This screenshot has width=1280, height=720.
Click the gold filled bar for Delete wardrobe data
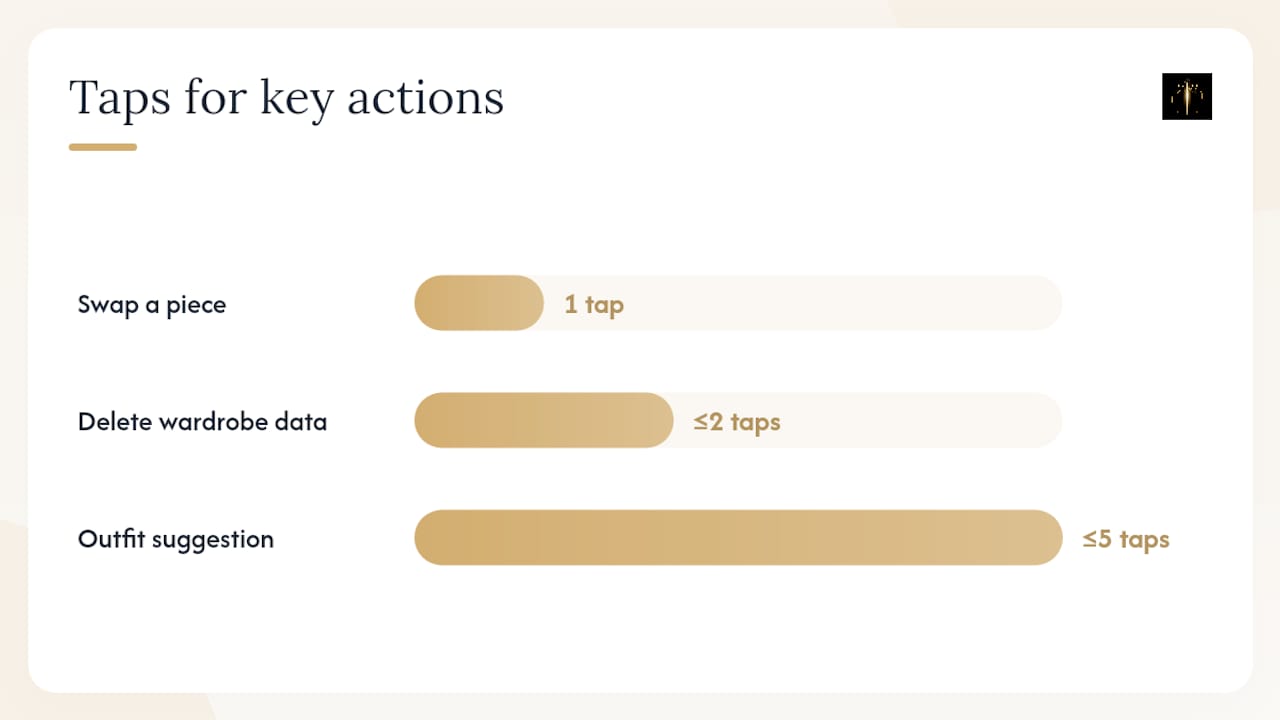coord(544,420)
